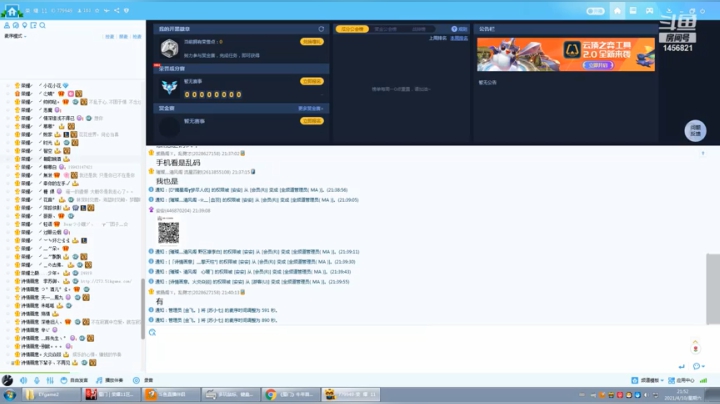720x404 pixels.
Task: Click the chat message '有'
Action: [159, 302]
